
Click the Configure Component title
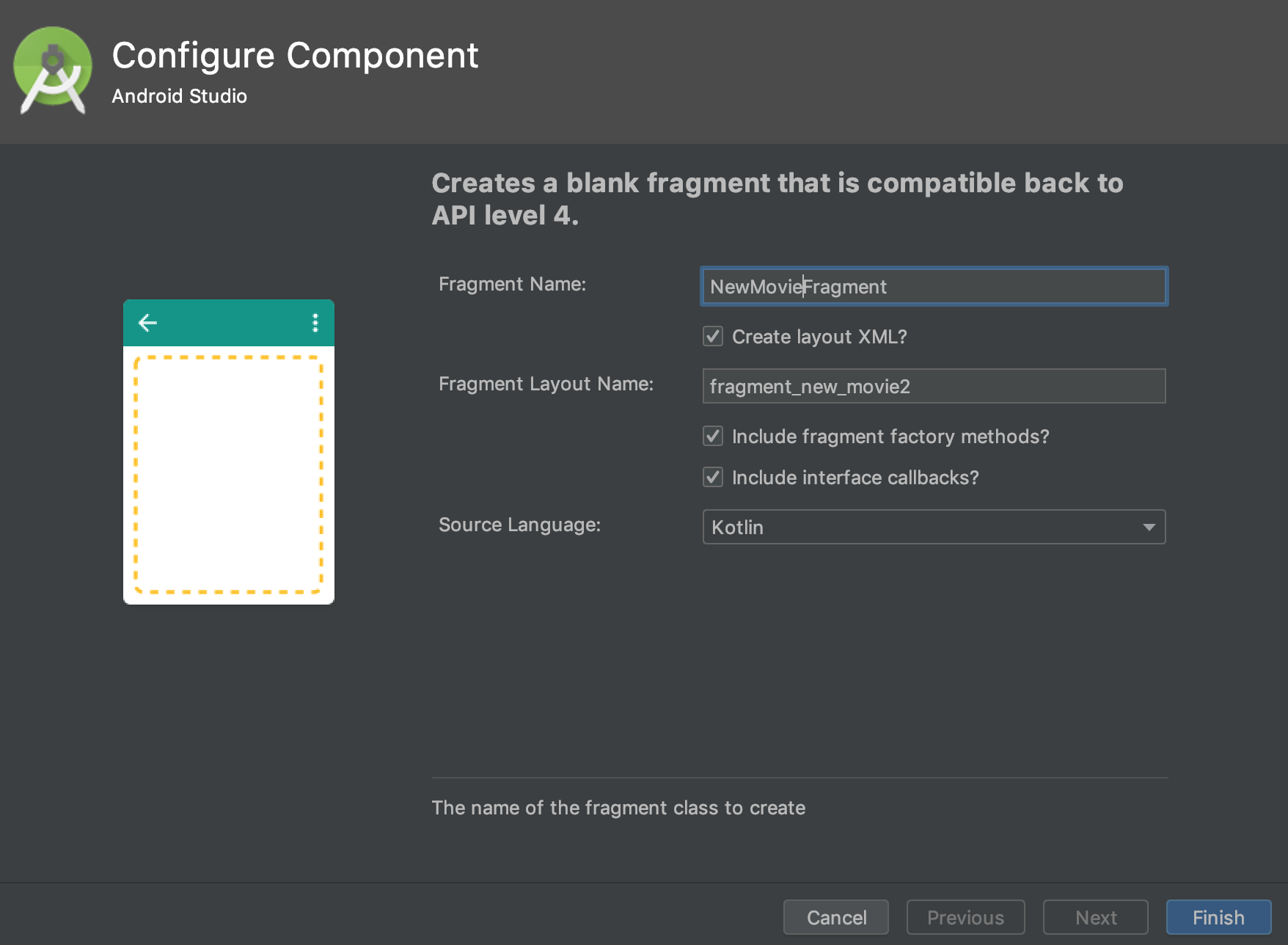pos(295,56)
